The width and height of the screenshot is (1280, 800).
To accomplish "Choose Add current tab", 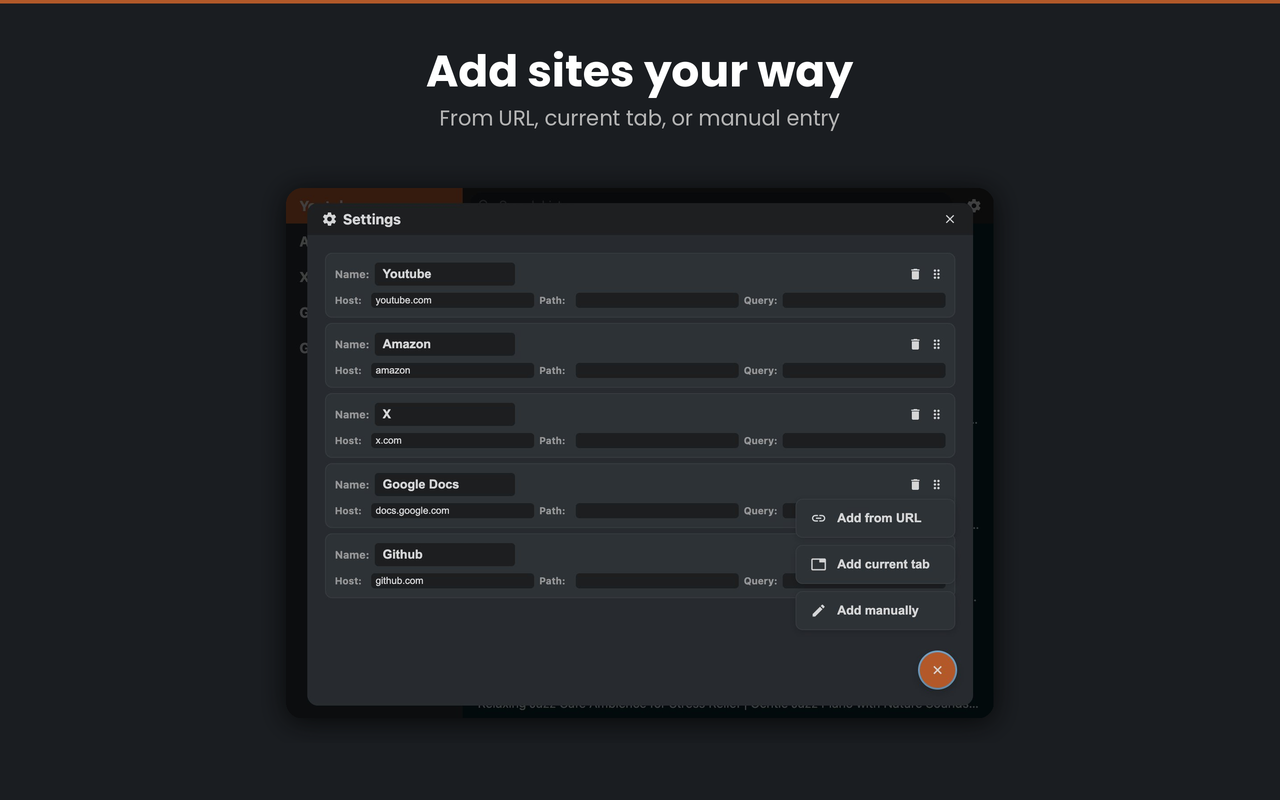I will [875, 564].
